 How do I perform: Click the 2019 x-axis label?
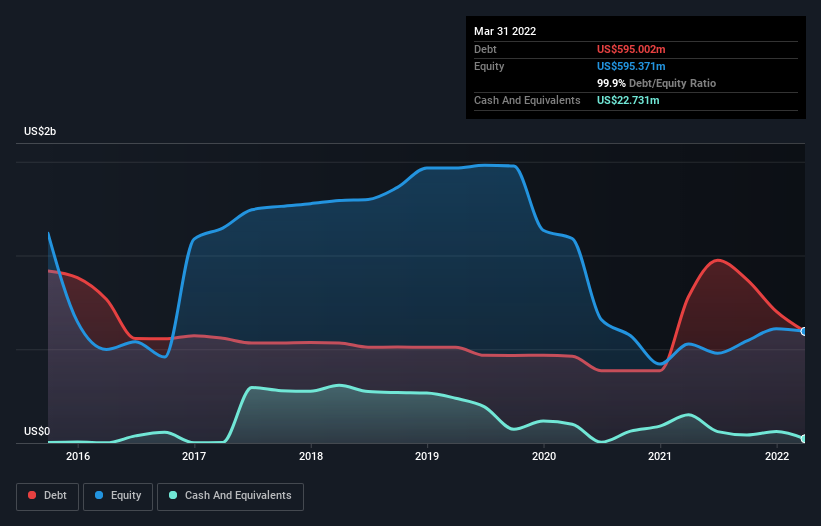click(x=427, y=456)
